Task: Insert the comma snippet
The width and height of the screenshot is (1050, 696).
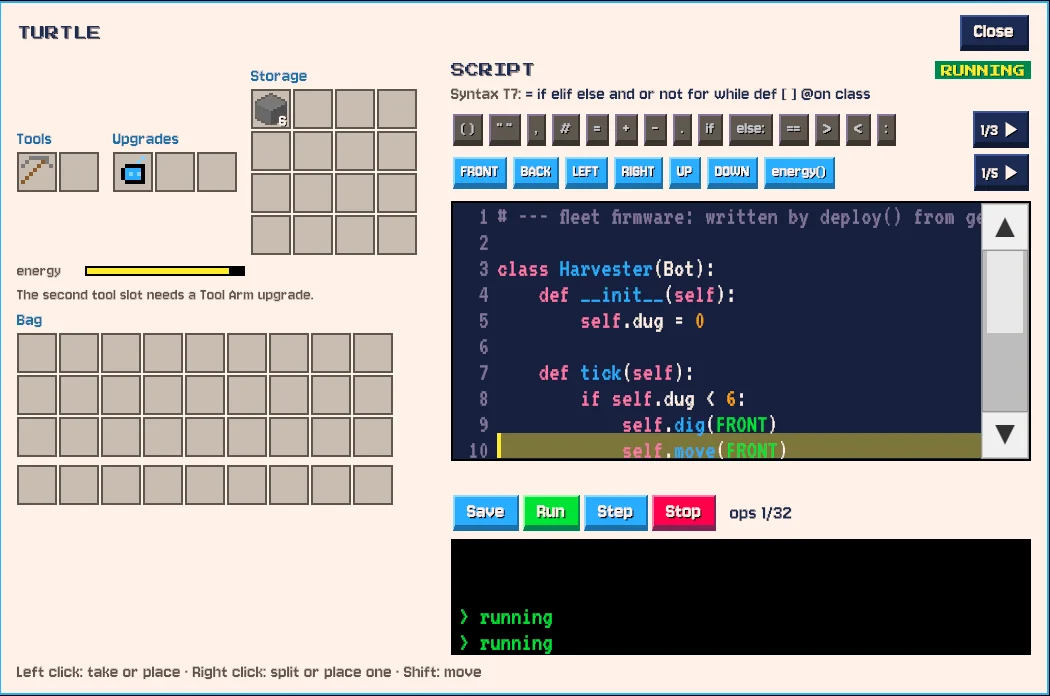Action: click(x=536, y=129)
